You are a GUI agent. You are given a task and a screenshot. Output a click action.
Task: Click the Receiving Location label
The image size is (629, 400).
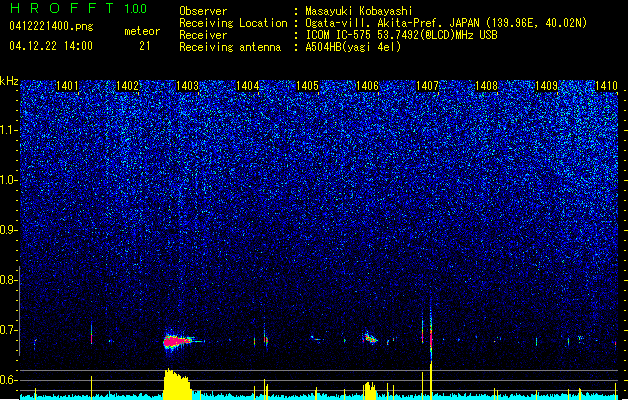233,23
